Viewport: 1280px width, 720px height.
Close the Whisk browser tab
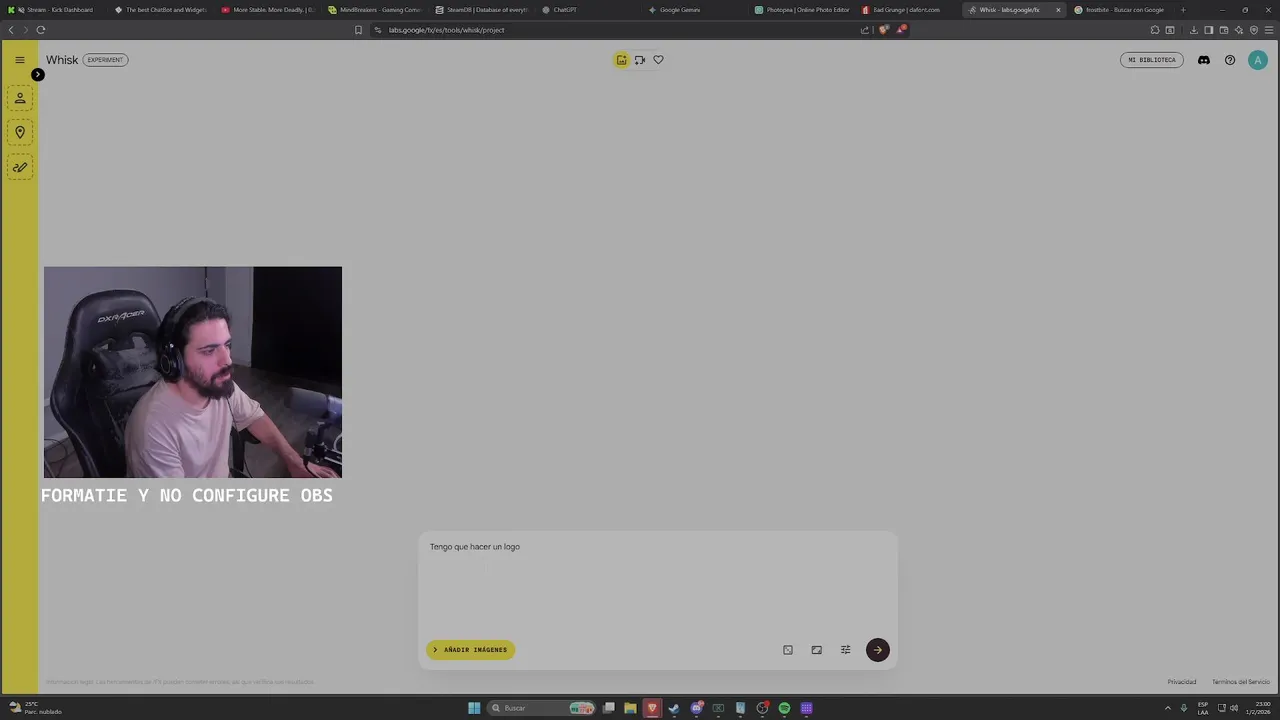point(1058,10)
